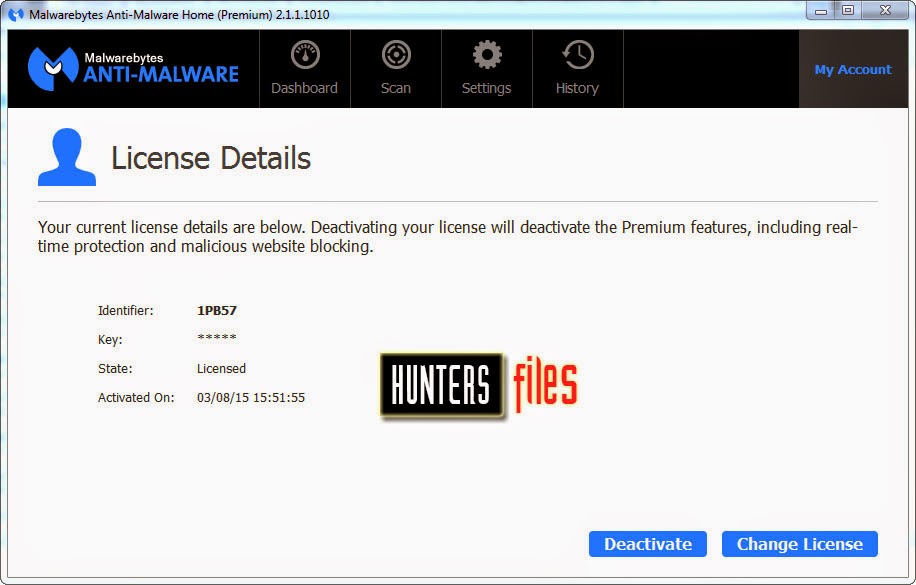Click the Activated On: label

click(x=136, y=398)
